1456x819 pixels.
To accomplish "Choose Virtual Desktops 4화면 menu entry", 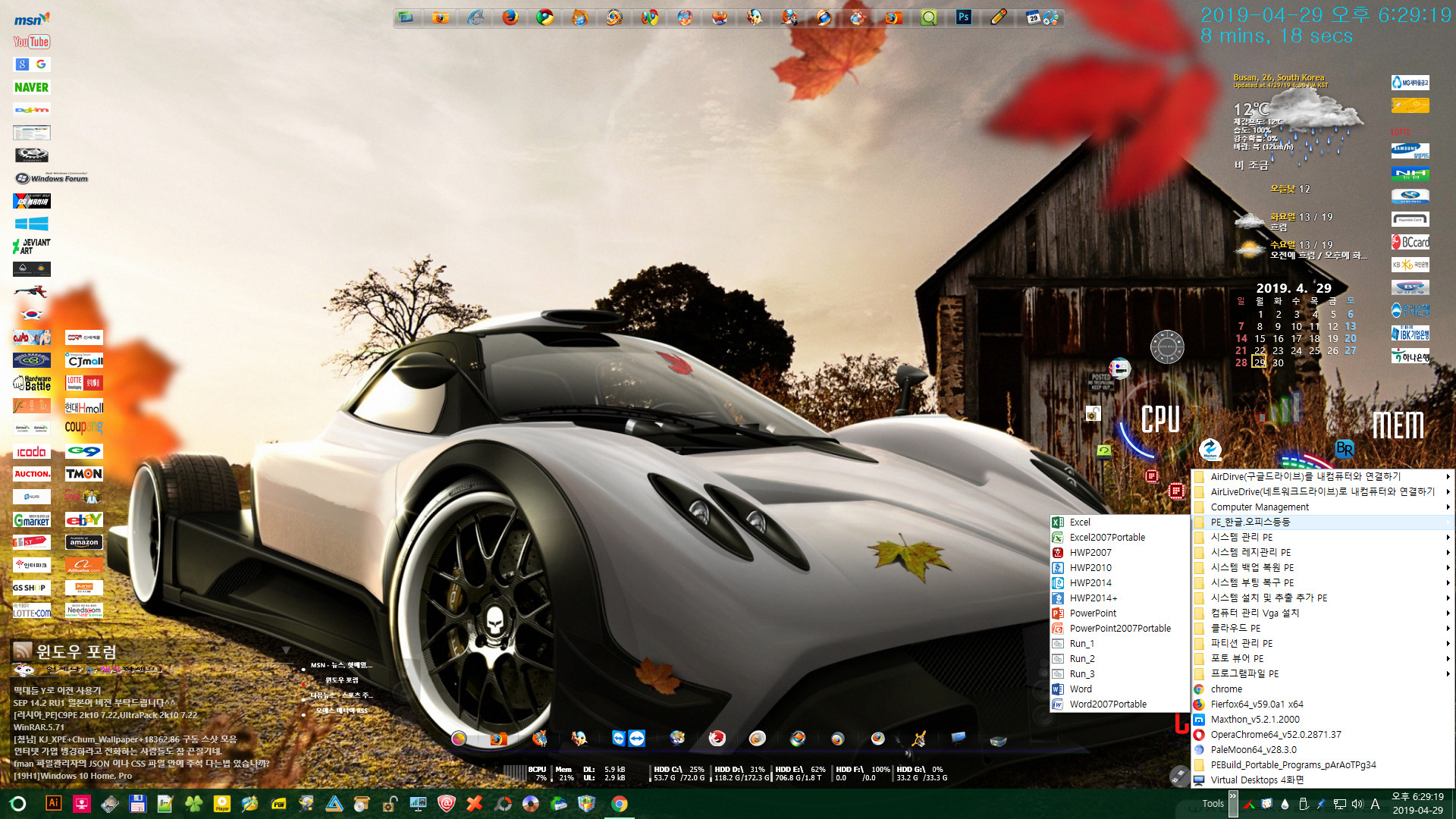I will pyautogui.click(x=1322, y=780).
